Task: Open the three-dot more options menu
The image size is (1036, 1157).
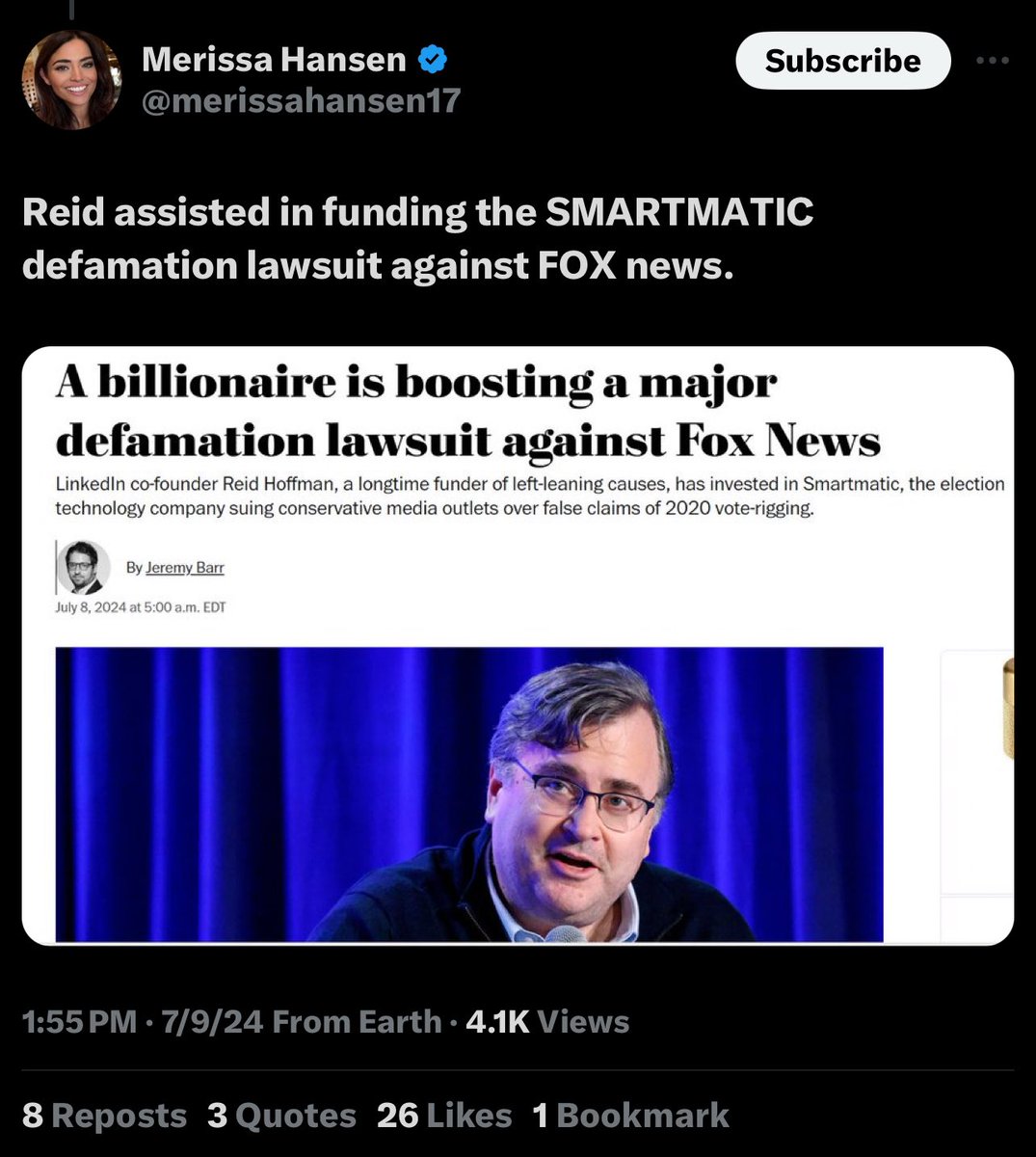Action: point(992,61)
